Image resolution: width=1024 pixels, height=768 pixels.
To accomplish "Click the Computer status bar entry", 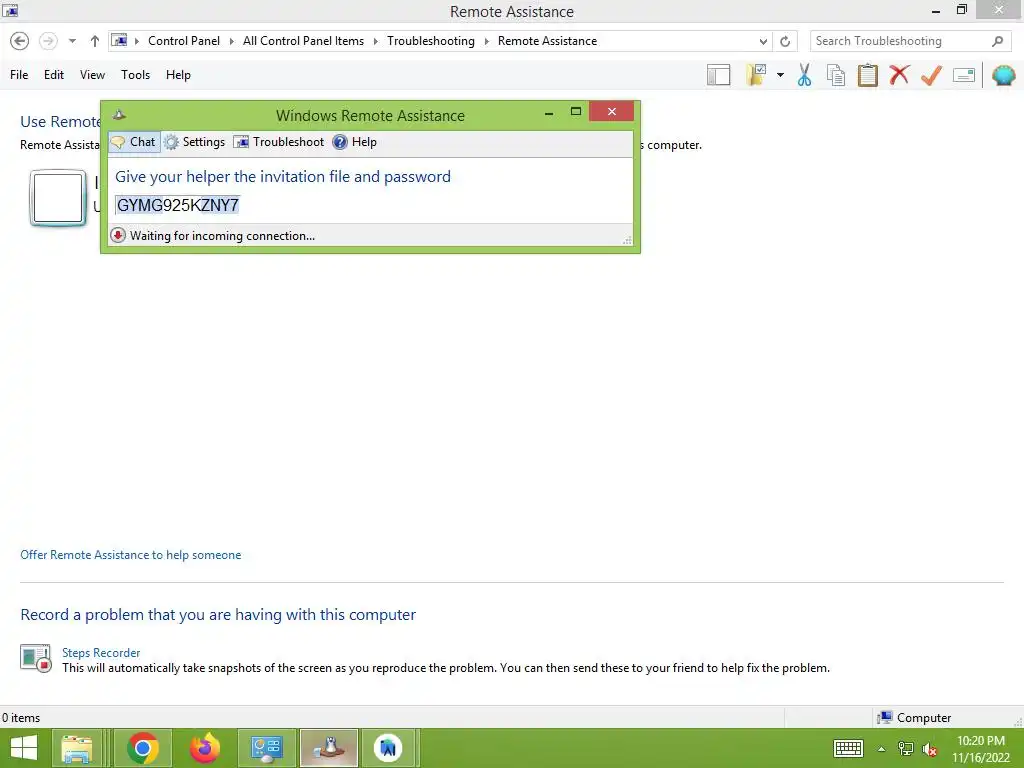I will (x=915, y=718).
